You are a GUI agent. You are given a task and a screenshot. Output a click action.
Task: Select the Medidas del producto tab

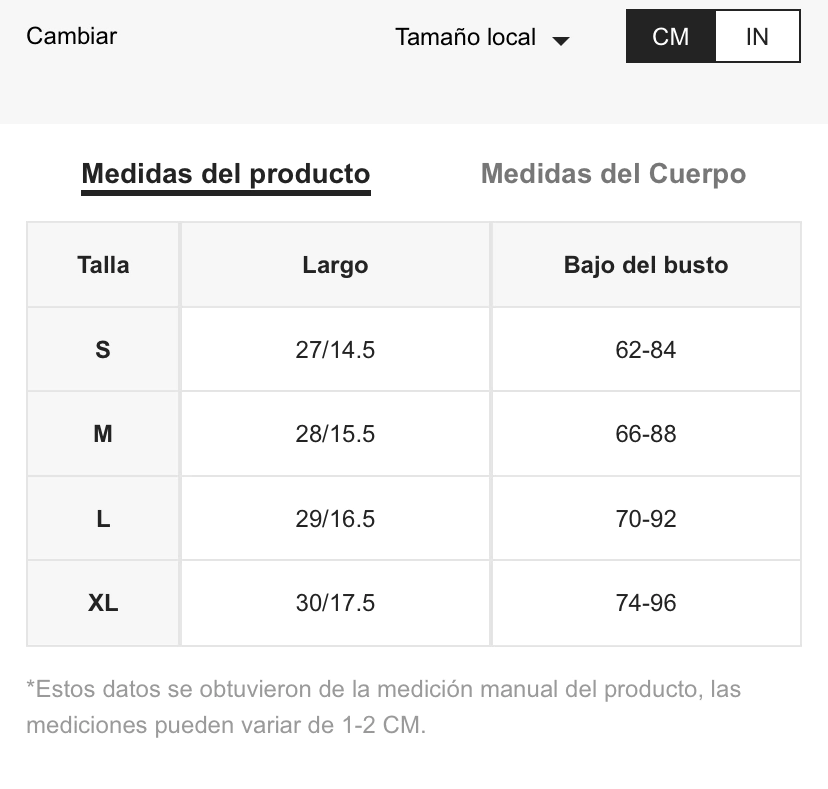226,174
